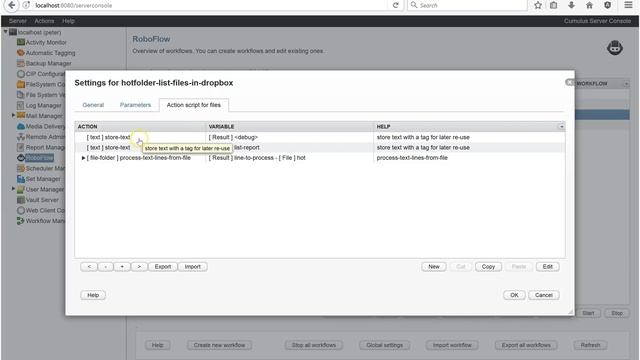Image resolution: width=640 pixels, height=360 pixels.
Task: Open the WORKFLOW column dropdown behind dialog
Action: click(x=626, y=84)
